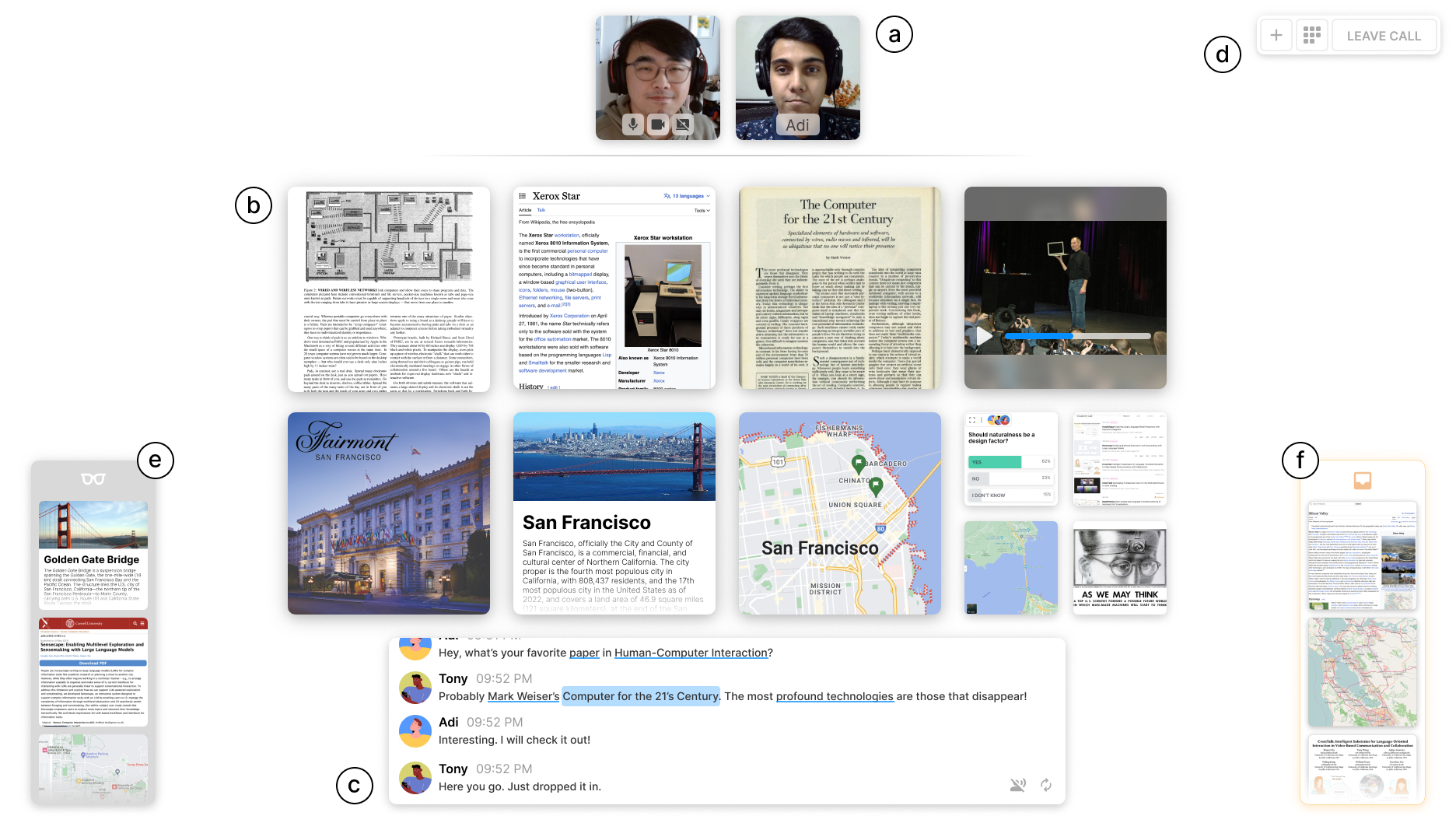Toggle the muted speaker icon in the chat panel
1456x823 pixels.
point(1017,785)
